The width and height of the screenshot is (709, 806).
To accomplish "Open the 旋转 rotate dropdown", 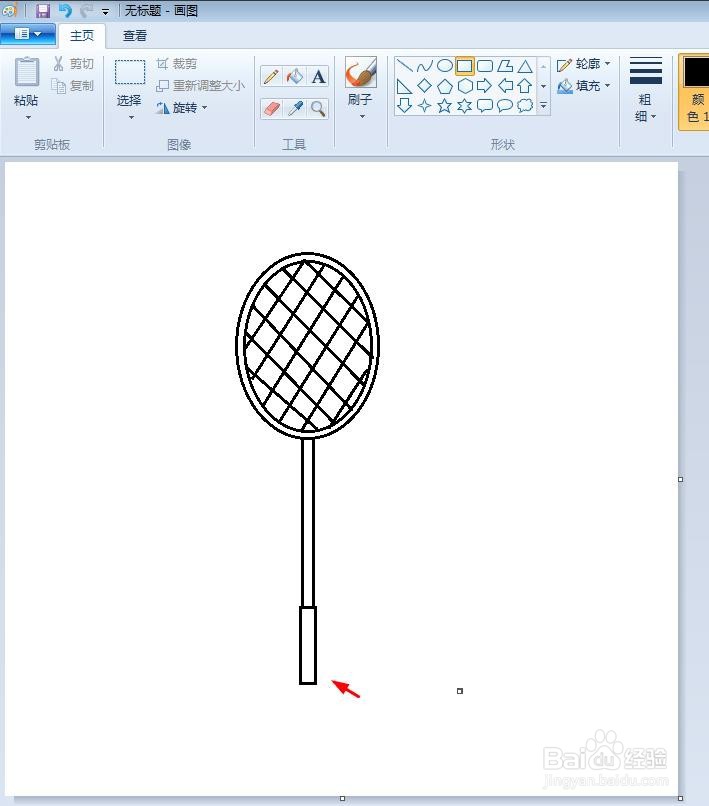I will 182,107.
